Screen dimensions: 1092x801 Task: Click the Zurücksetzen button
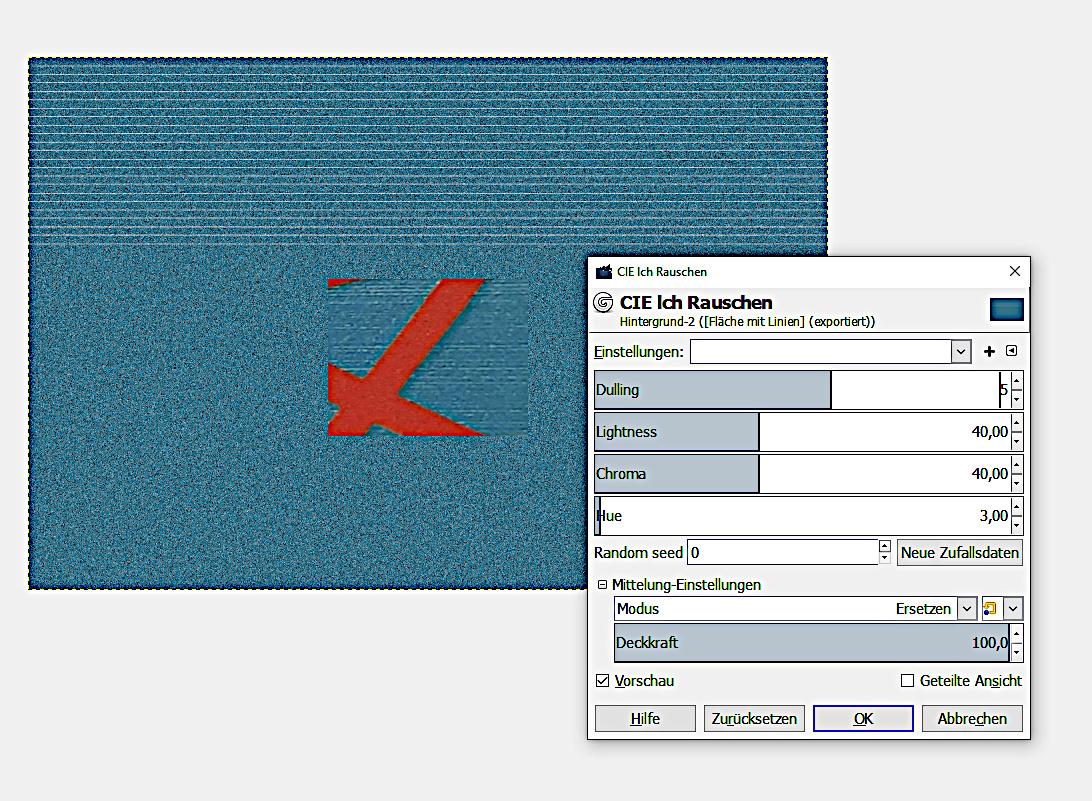pos(754,718)
